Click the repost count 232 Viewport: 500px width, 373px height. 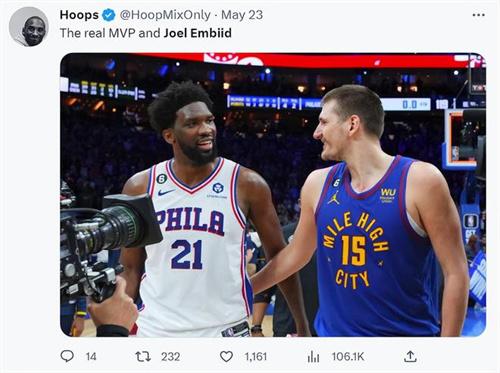170,357
